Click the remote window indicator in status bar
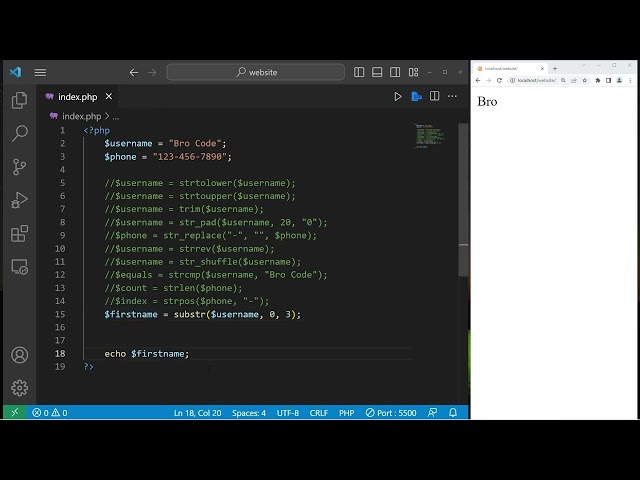Screen dimensions: 640x480 tap(14, 413)
